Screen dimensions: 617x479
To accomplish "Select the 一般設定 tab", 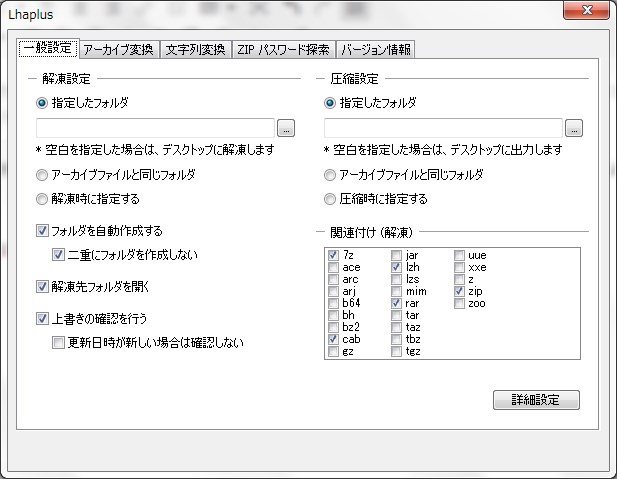I will click(48, 48).
